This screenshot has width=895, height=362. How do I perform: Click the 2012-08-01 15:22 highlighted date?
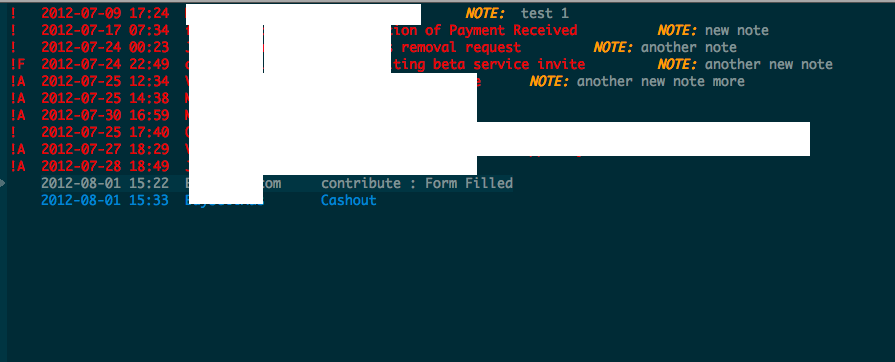click(x=105, y=183)
